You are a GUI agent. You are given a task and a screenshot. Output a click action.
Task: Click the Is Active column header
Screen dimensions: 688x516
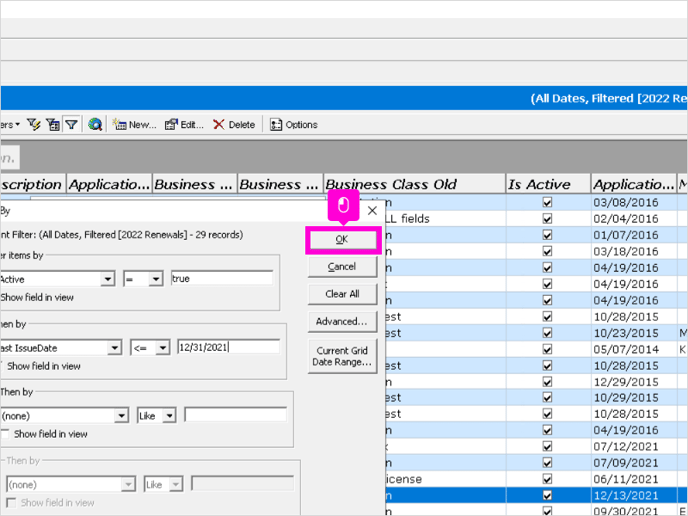coord(548,184)
